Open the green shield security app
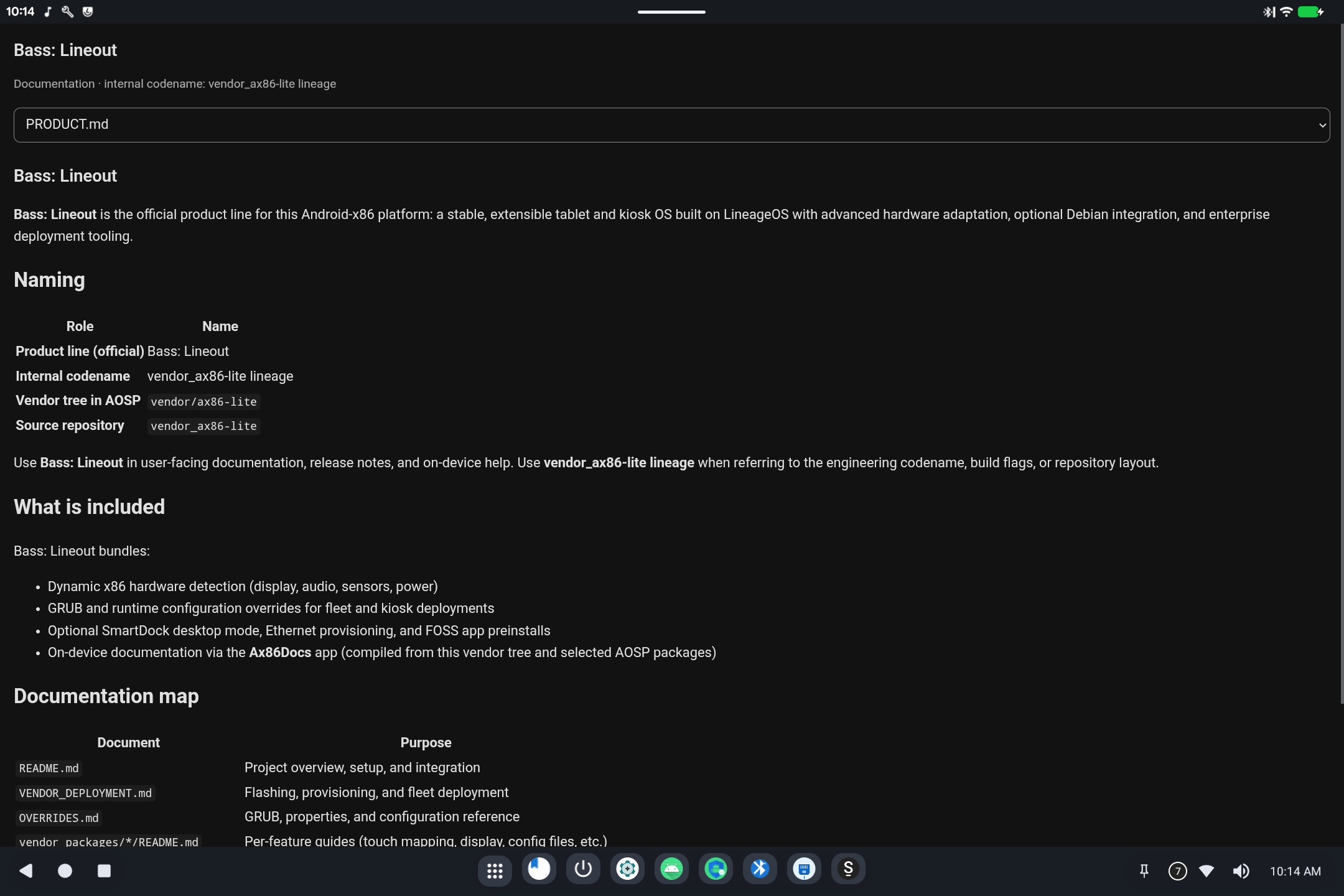 (x=716, y=870)
